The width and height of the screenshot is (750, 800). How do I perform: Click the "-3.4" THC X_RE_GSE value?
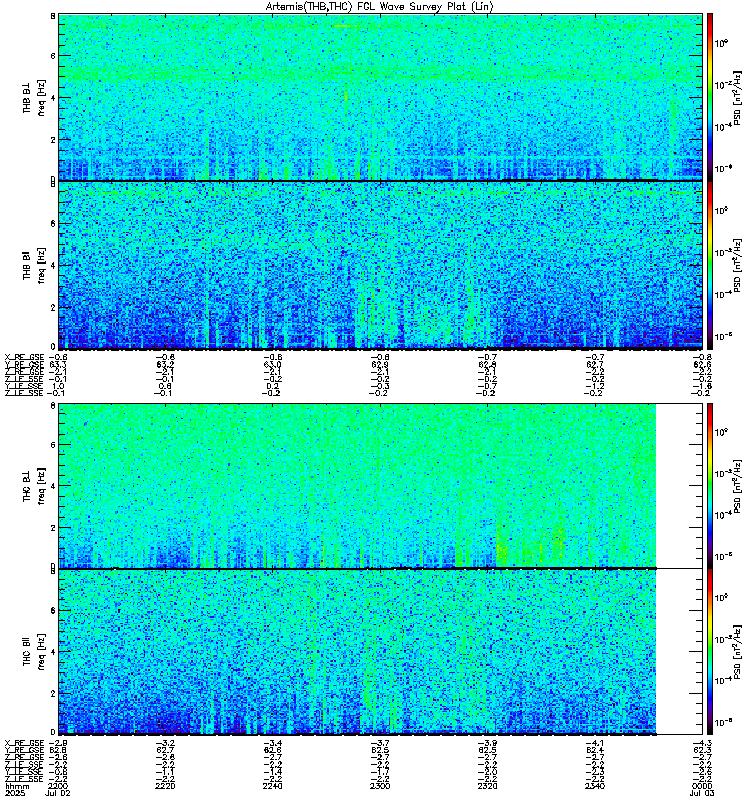[273, 743]
